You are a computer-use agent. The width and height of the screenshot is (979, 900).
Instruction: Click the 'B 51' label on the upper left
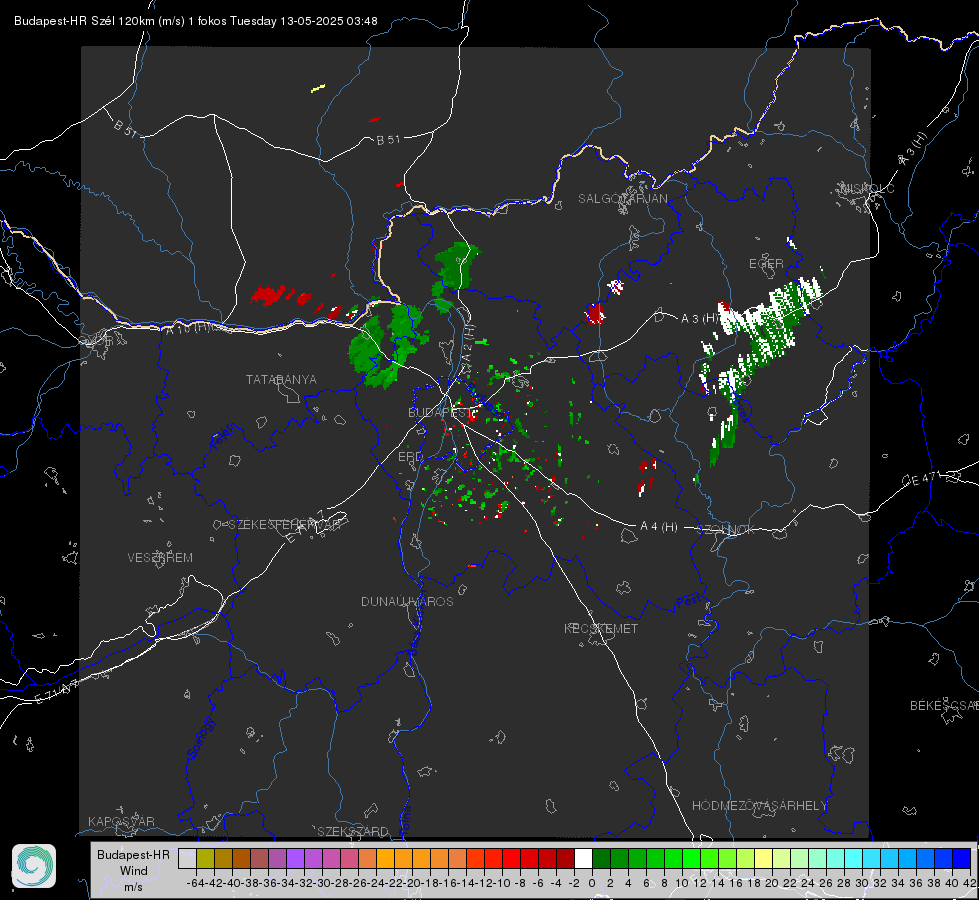(x=126, y=128)
